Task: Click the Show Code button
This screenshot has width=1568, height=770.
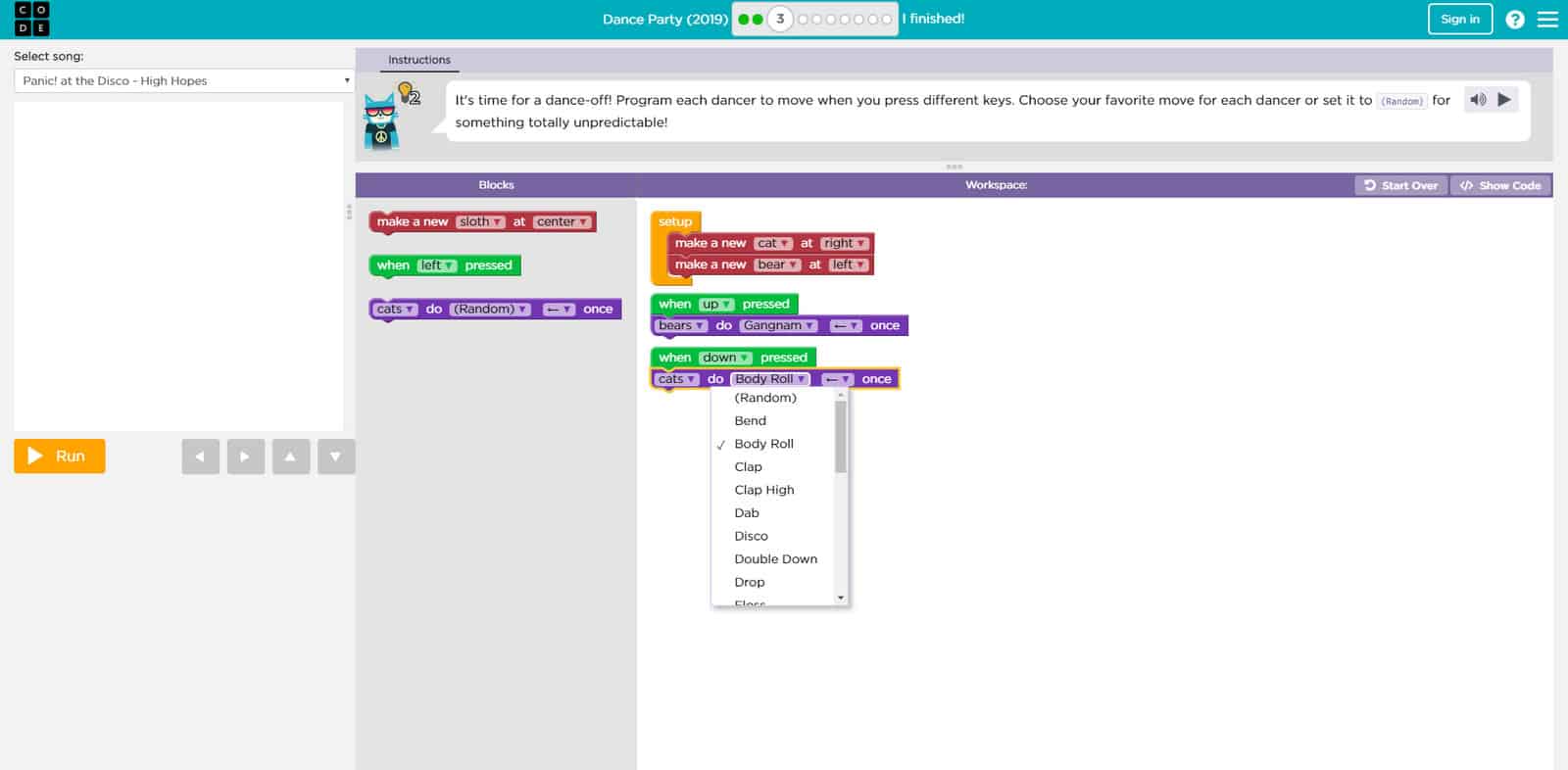Action: pos(1500,185)
